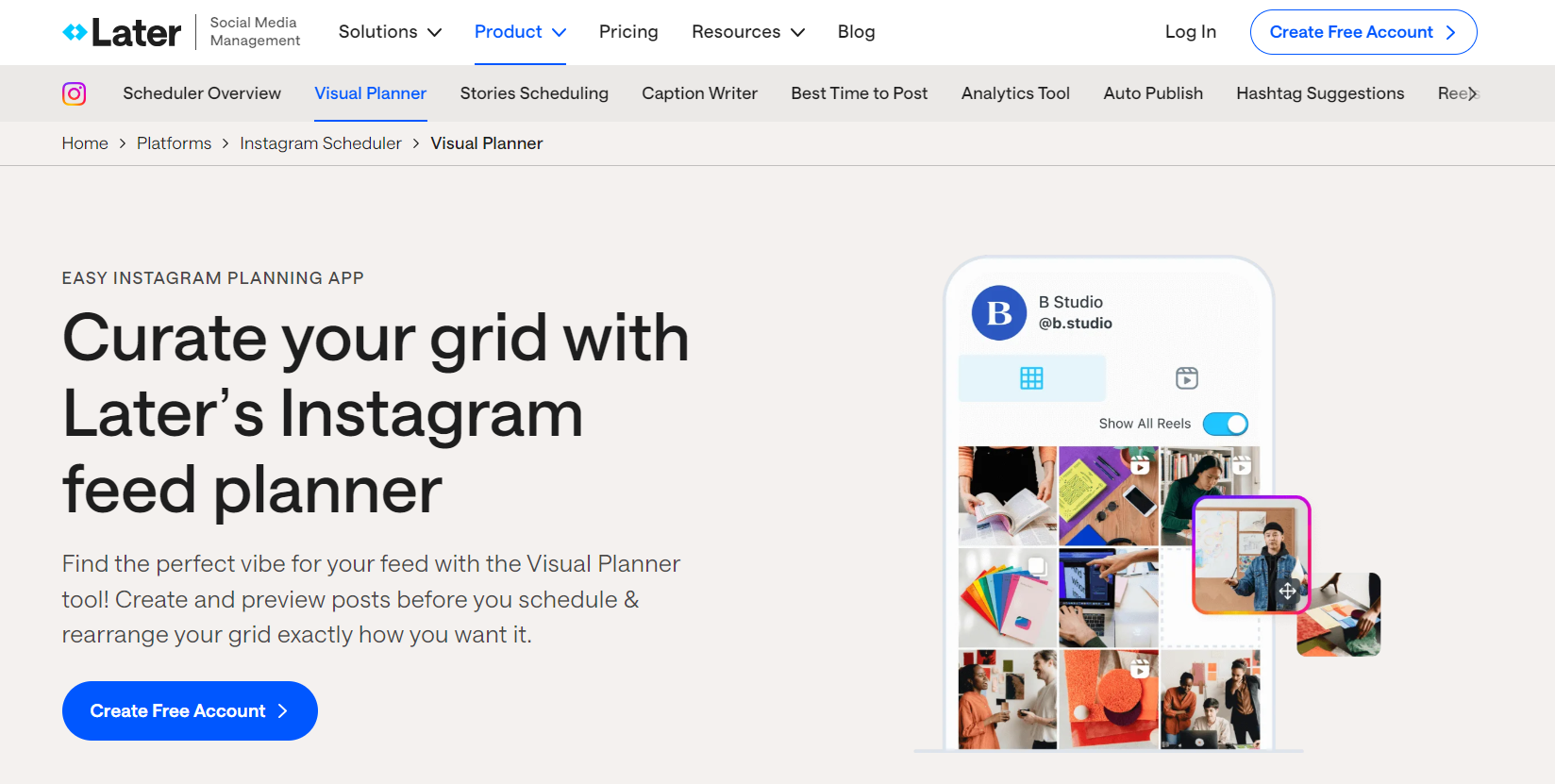1555x784 pixels.
Task: Click the Log In link
Action: click(1190, 32)
